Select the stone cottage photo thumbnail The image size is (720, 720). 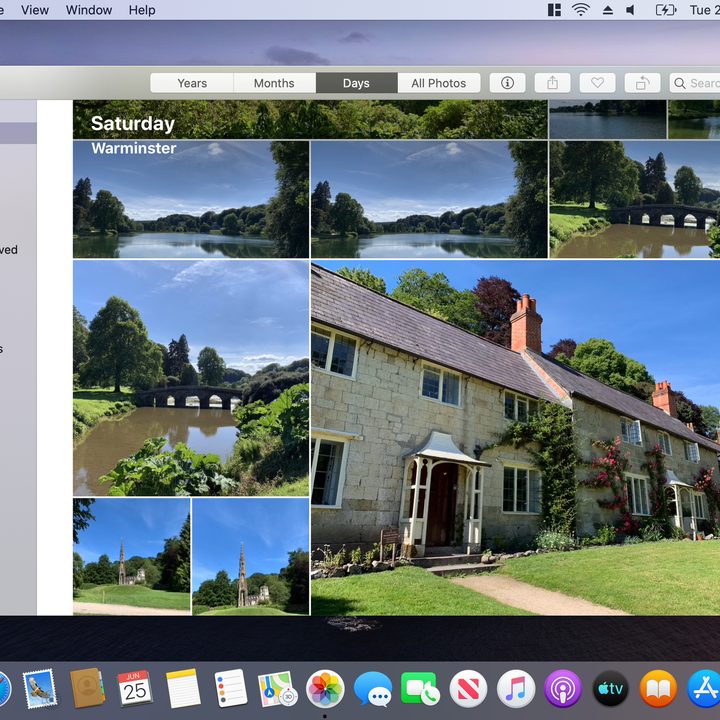coord(515,438)
